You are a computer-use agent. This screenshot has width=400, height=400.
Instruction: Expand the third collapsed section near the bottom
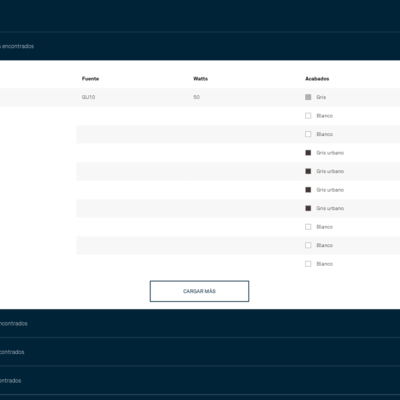click(x=200, y=380)
